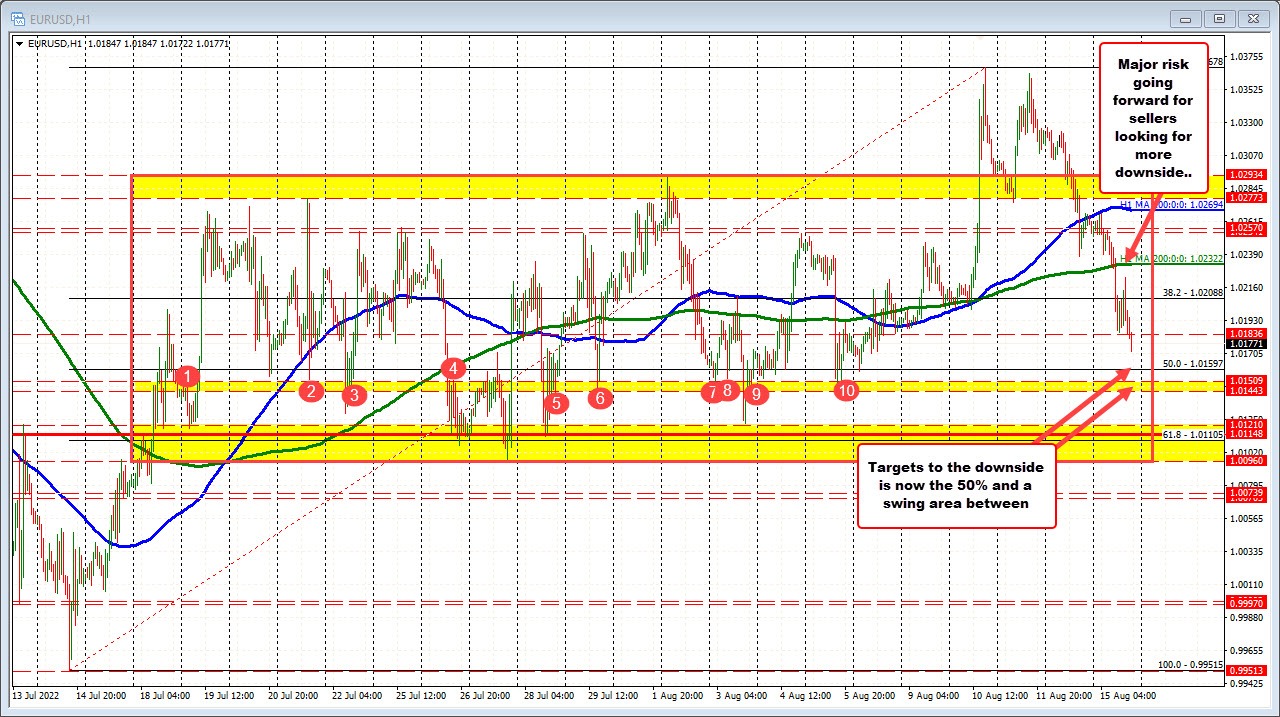
Task: Click circled marker 9 near 3 Aug
Action: pyautogui.click(x=755, y=395)
